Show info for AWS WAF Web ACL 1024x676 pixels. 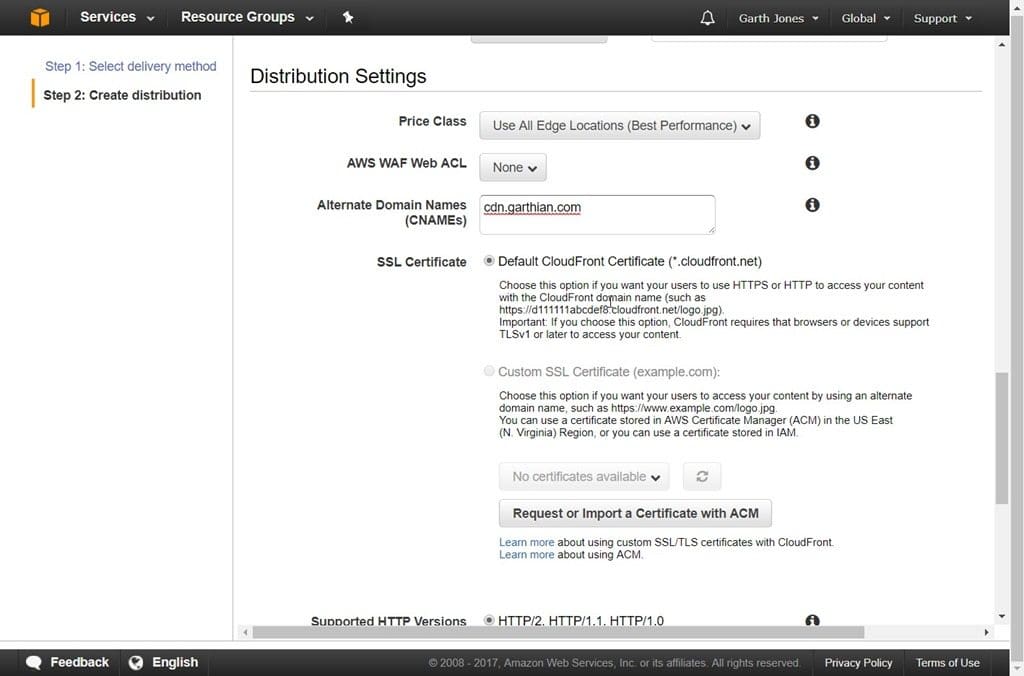pyautogui.click(x=812, y=163)
